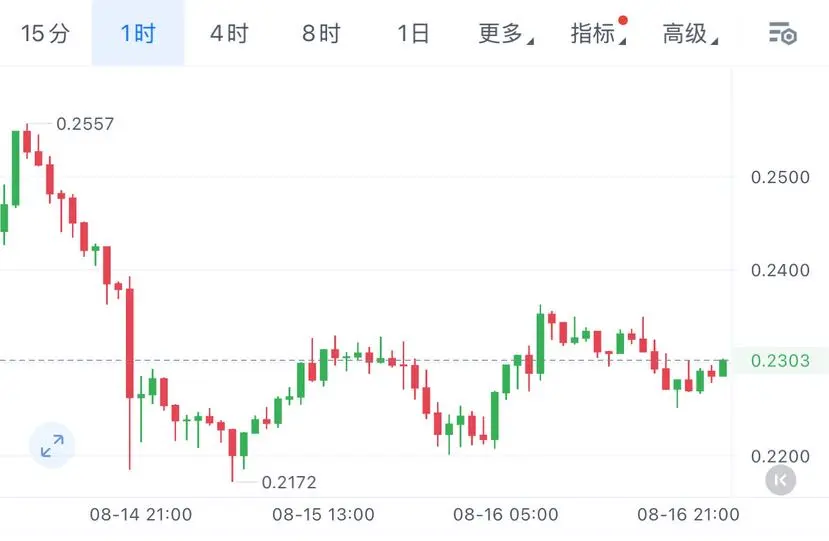The height and width of the screenshot is (541, 829).
Task: Switch to the 4时 timeframe
Action: (229, 33)
